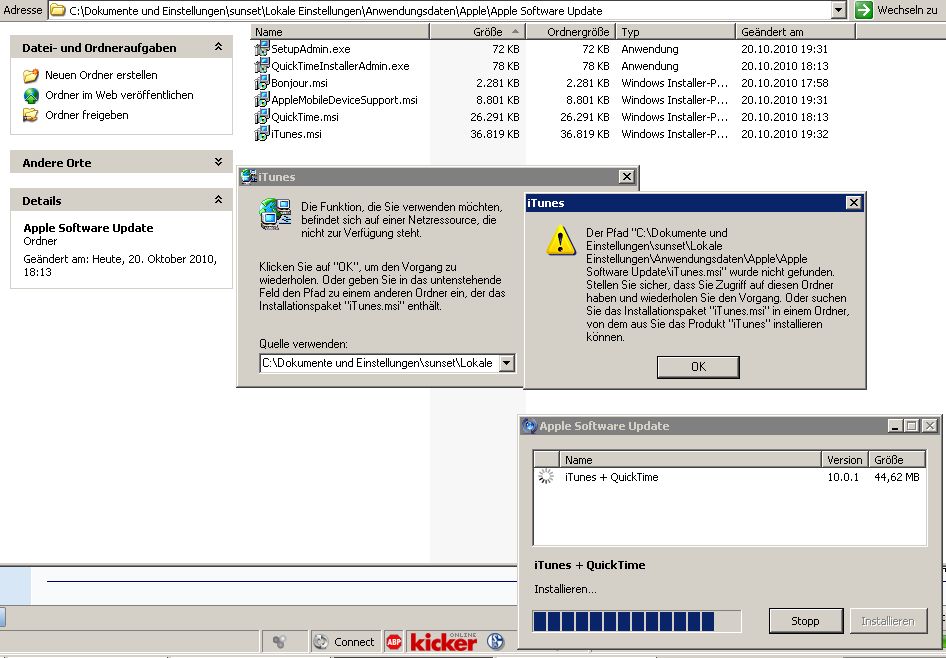Click the spinner icon beside iTunes + QuickTime
The height and width of the screenshot is (658, 946).
tap(546, 476)
